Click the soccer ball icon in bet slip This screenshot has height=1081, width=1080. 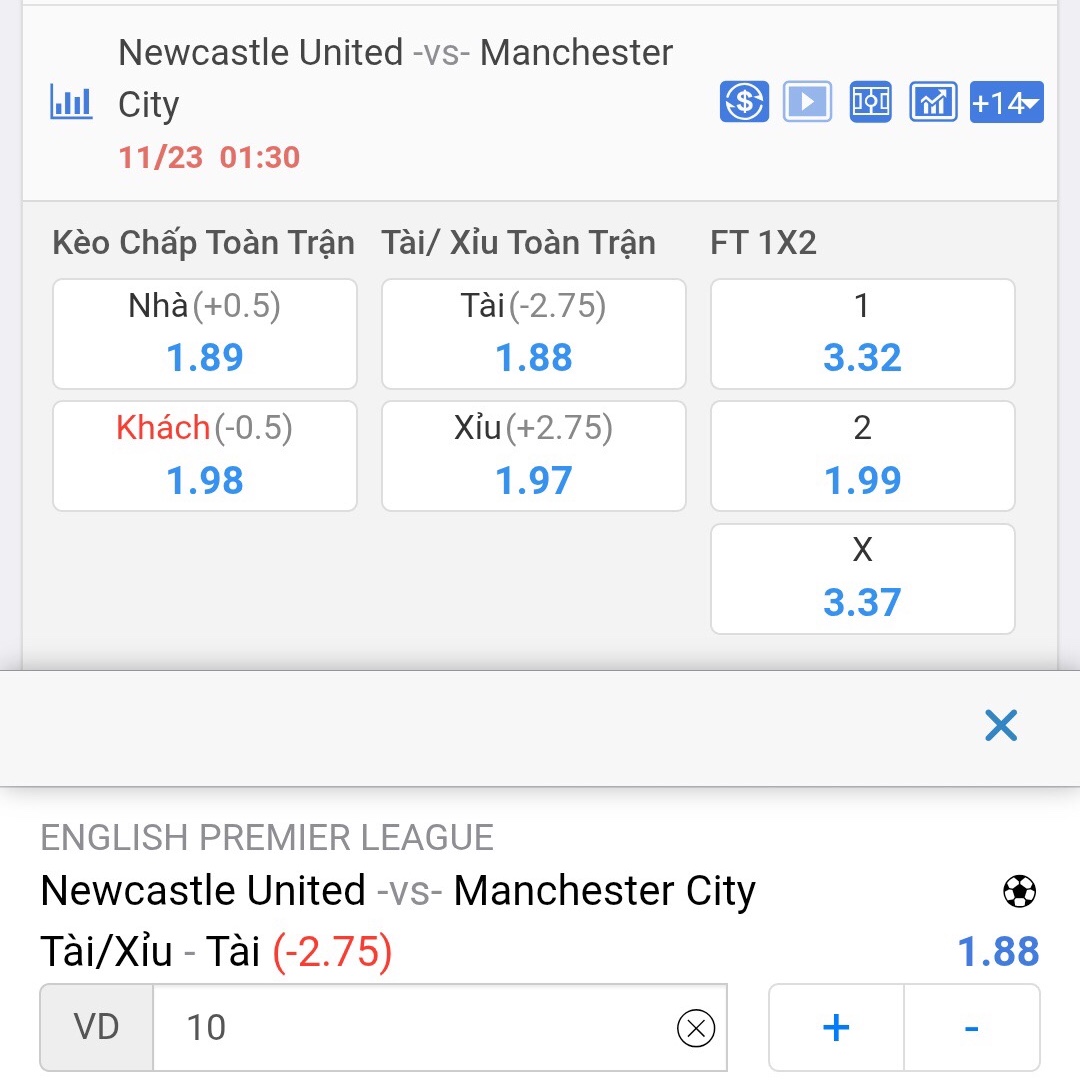click(1019, 891)
